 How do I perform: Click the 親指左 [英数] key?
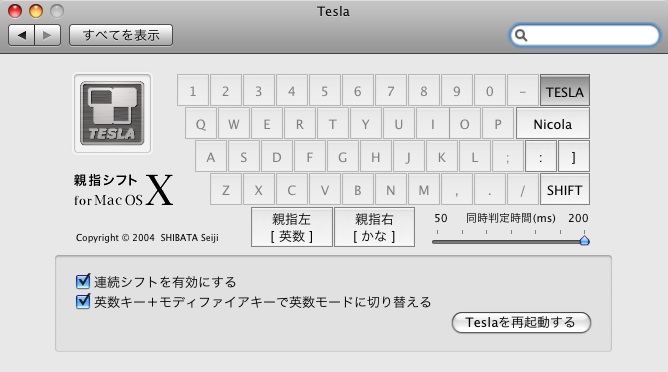[292, 227]
